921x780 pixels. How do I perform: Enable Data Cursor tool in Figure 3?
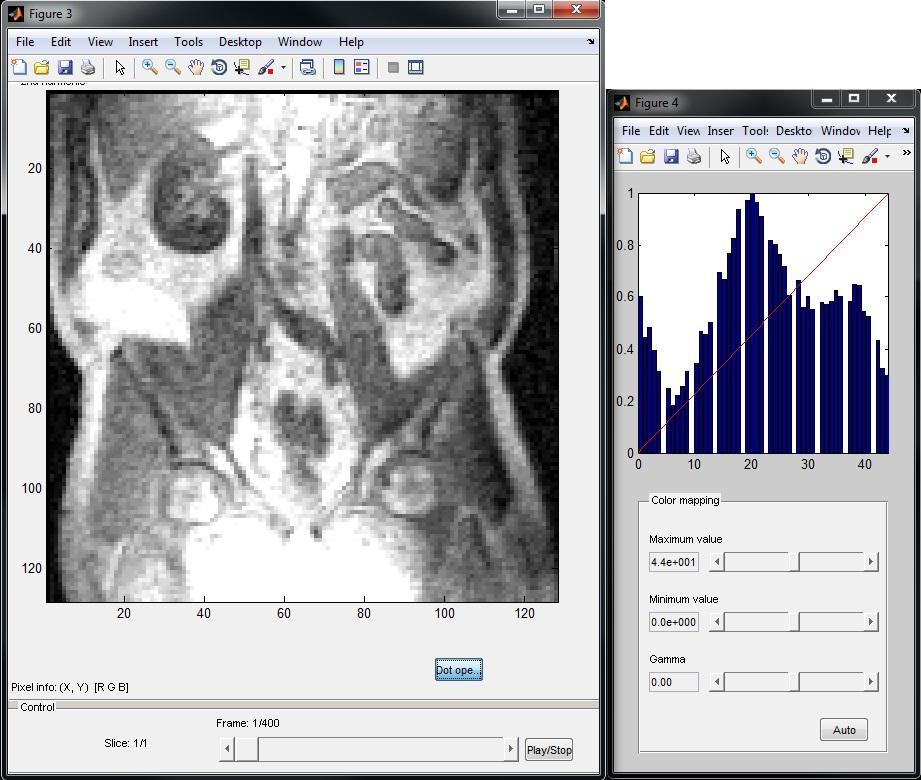[x=241, y=67]
